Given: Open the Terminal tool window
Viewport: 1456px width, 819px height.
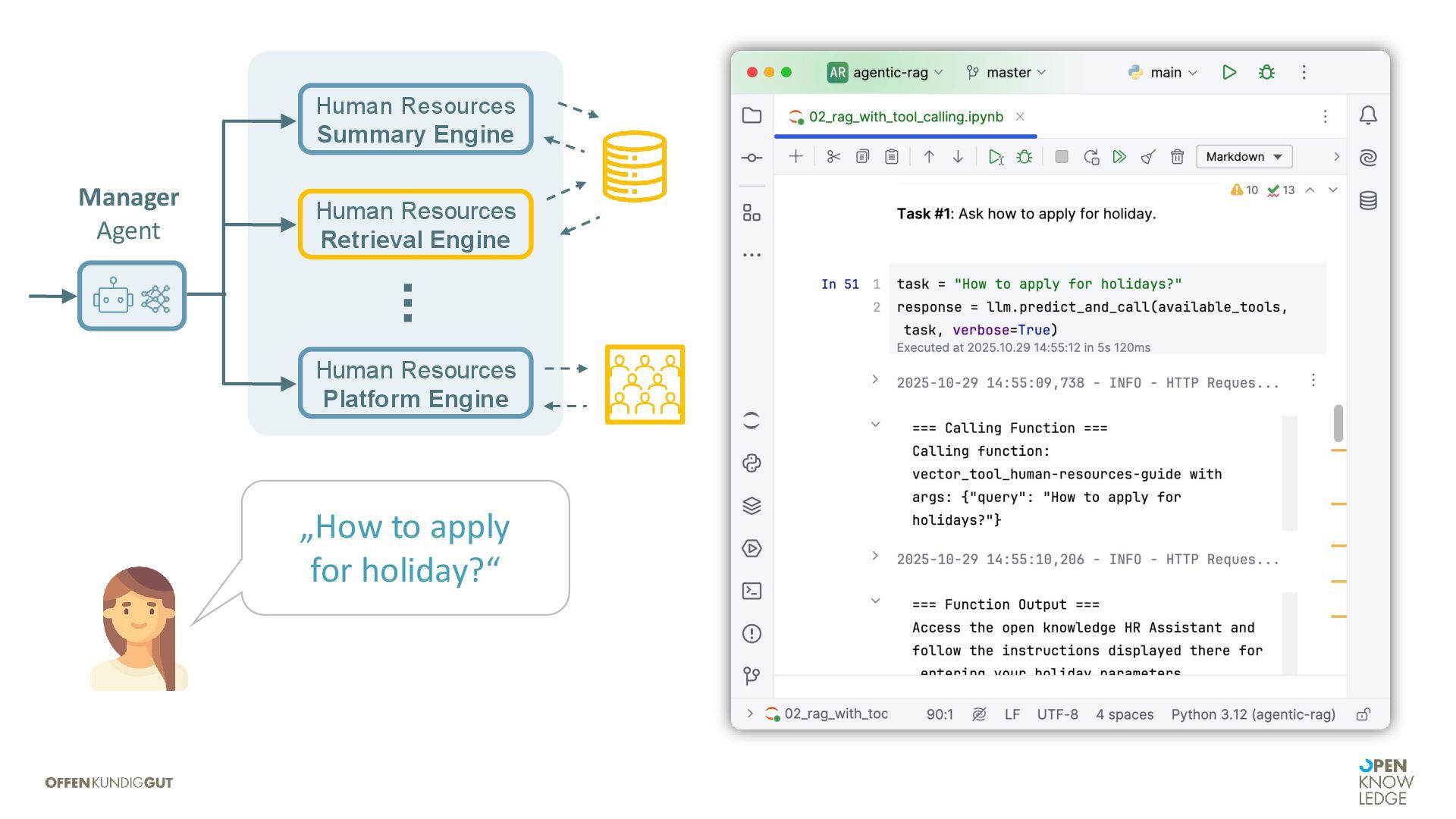Looking at the screenshot, I should [x=752, y=591].
